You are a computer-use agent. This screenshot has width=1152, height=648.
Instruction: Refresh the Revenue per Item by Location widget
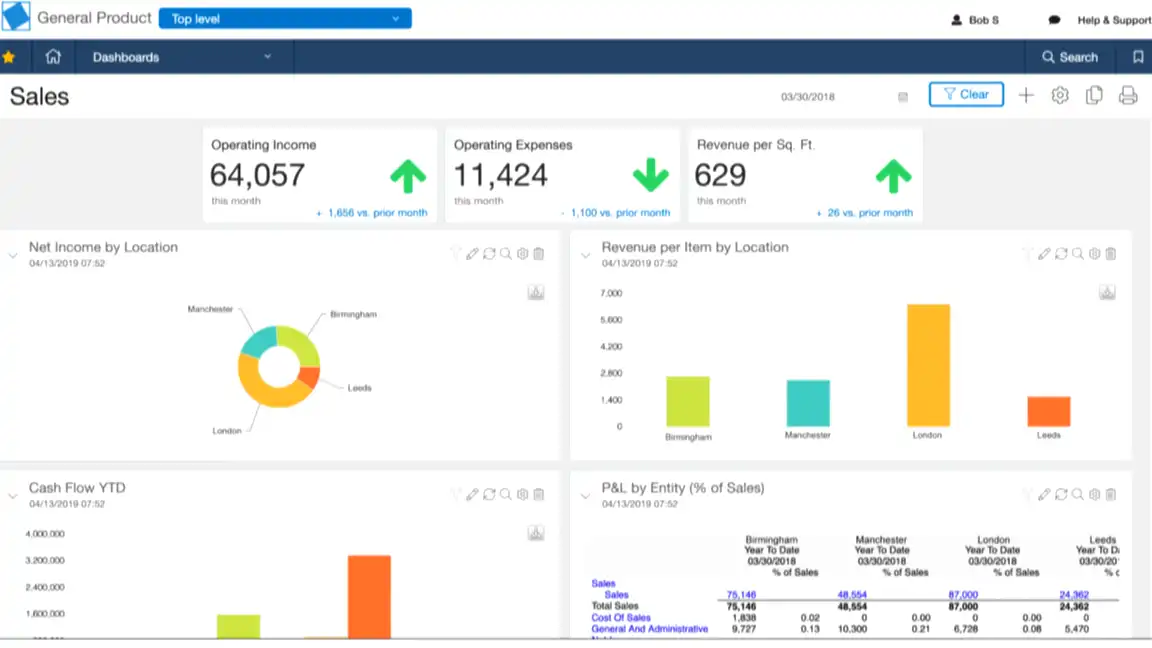click(1061, 253)
